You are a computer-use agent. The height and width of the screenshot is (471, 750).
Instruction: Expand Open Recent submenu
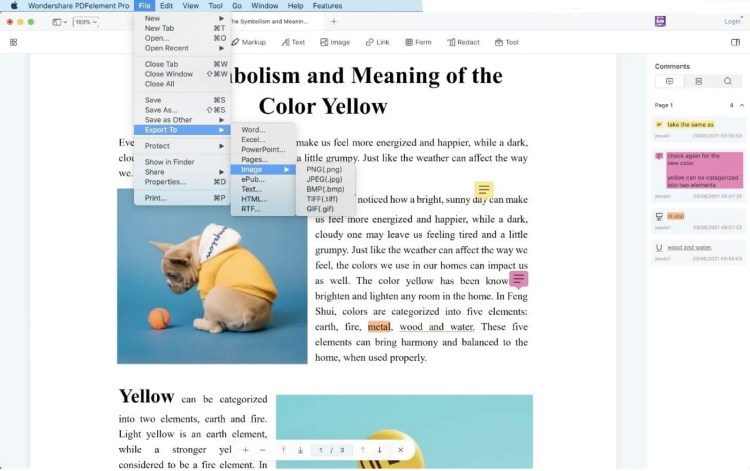coord(182,48)
